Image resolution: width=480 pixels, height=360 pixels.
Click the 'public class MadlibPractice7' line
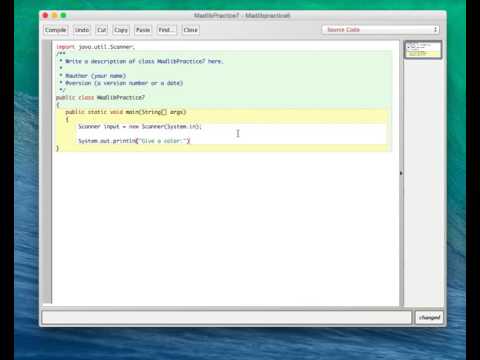coord(100,97)
